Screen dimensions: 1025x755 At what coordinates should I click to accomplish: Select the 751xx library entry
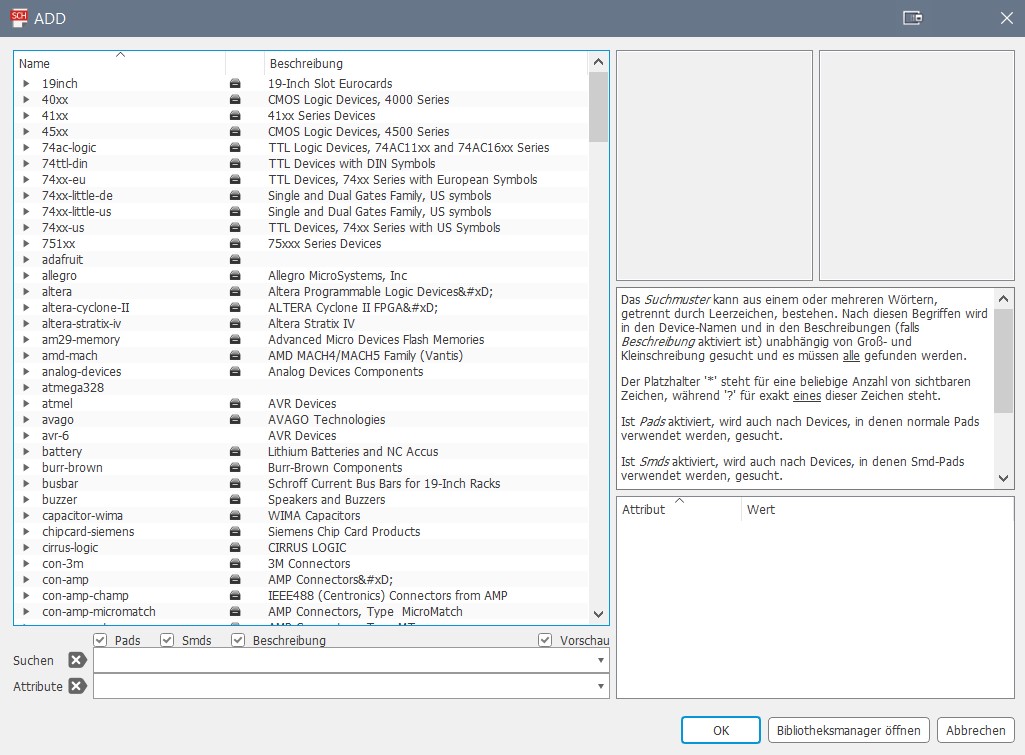click(58, 244)
